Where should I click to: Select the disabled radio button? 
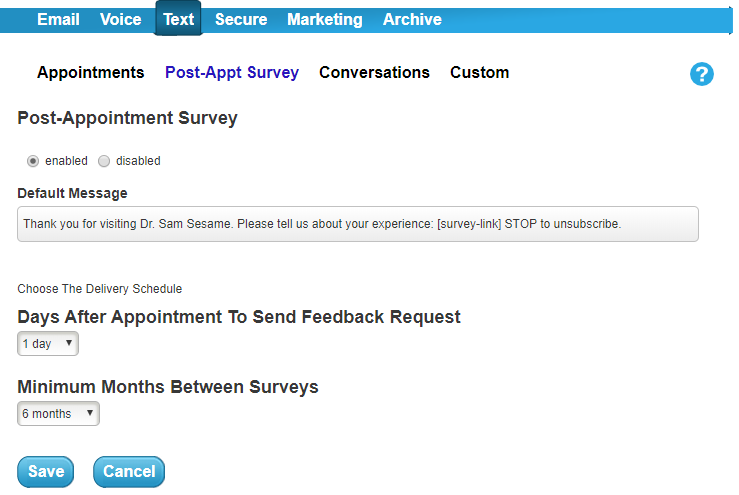[x=104, y=161]
